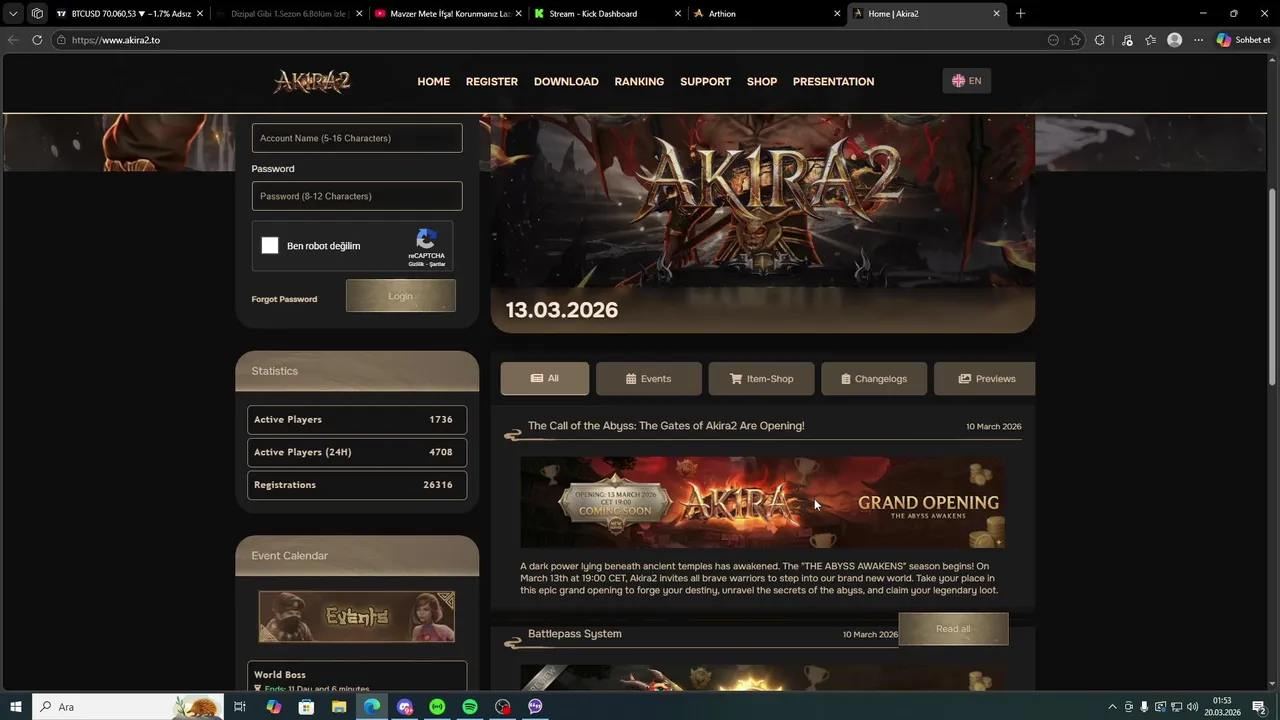Switch to the Arthion browser tab
1280x720 pixels.
coord(765,14)
